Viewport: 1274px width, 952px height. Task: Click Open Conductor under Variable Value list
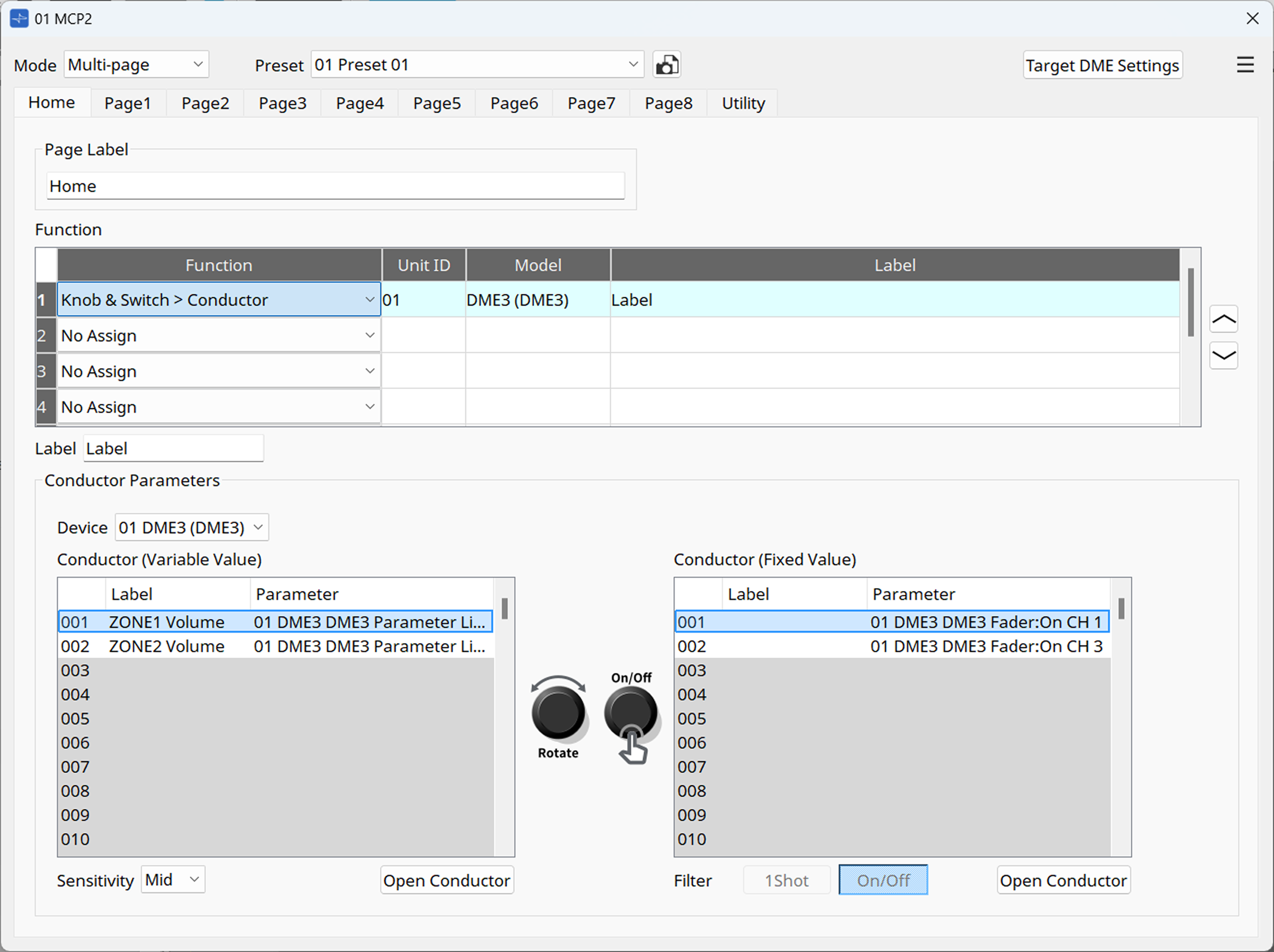pos(447,881)
